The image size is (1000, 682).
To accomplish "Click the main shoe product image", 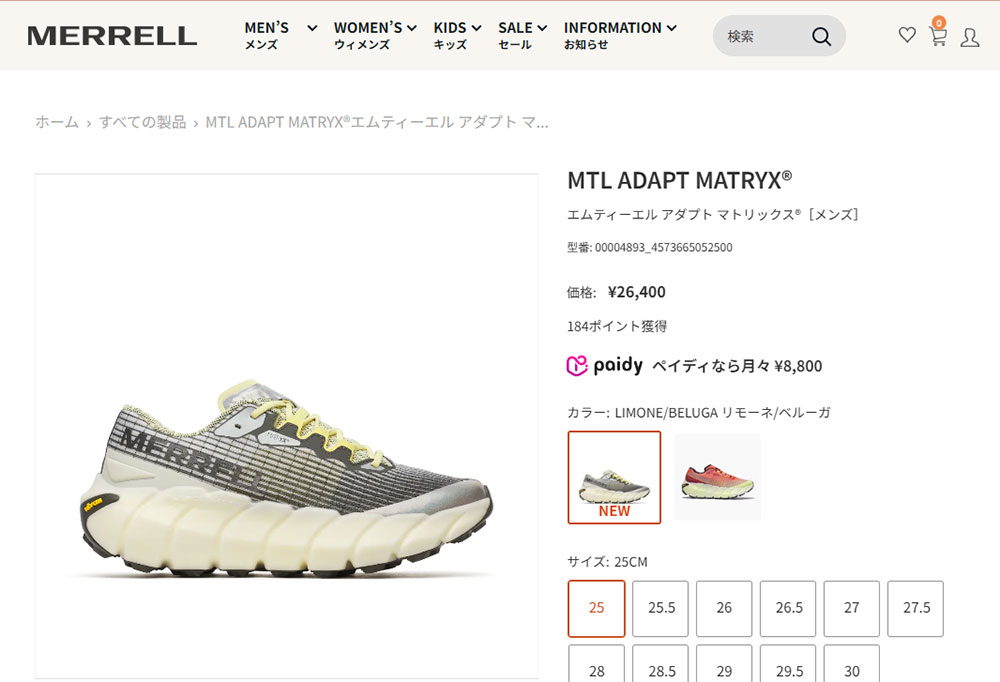I will point(286,426).
